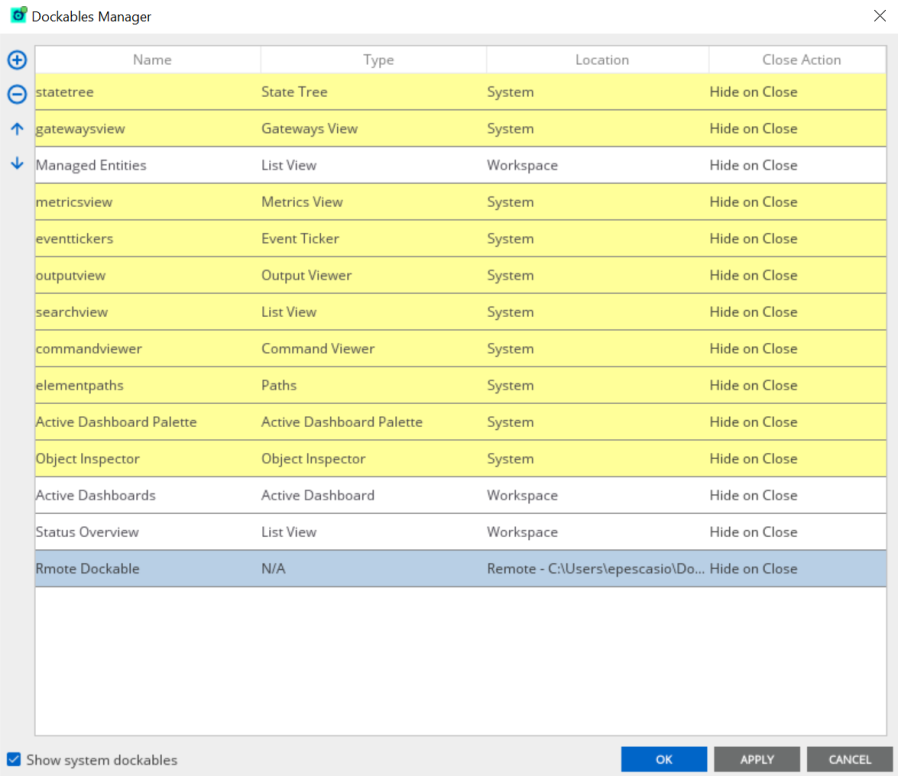
Task: Uncheck Show system dockables checkbox
Action: pos(14,760)
